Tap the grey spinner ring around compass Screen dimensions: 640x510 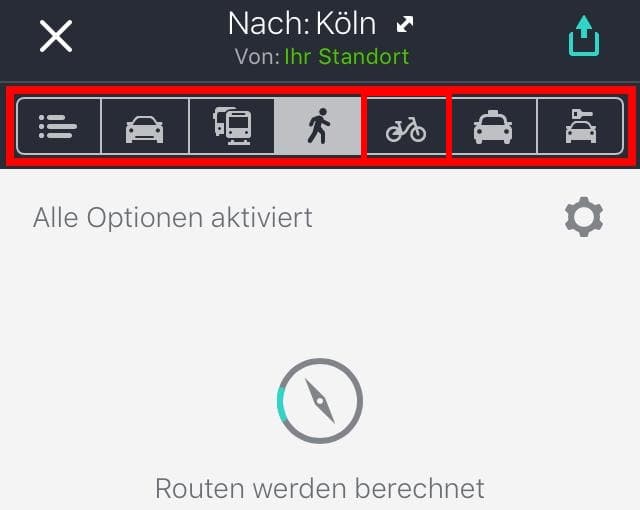point(320,401)
